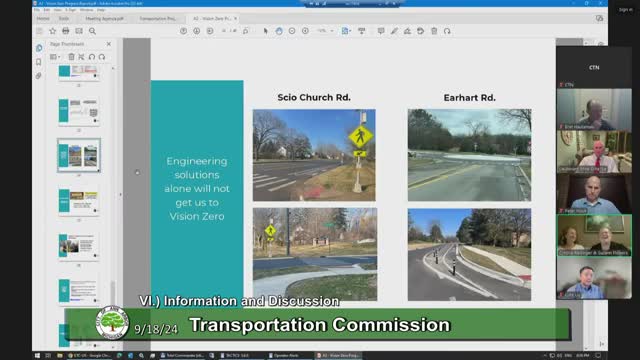Open thumbnail options dropdown menu
Screen dimensions: 640x360
[55, 57]
